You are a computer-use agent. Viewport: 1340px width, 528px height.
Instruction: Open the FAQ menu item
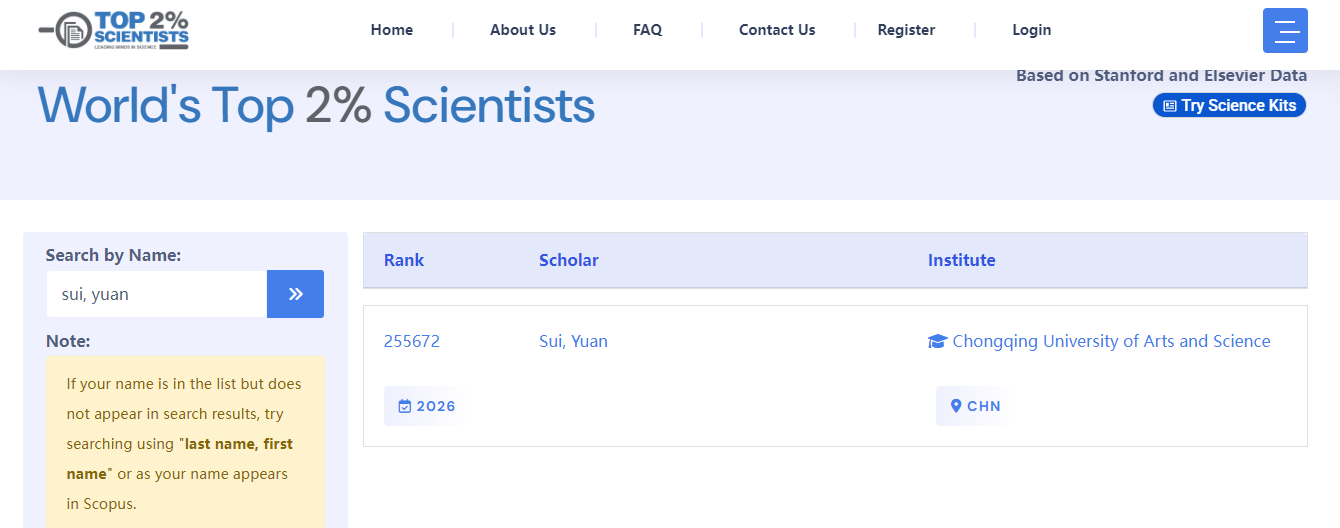click(x=648, y=30)
